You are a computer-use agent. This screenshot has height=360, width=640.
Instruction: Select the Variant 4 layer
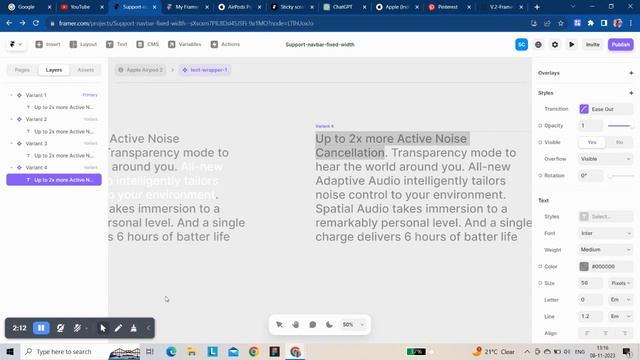54,167
